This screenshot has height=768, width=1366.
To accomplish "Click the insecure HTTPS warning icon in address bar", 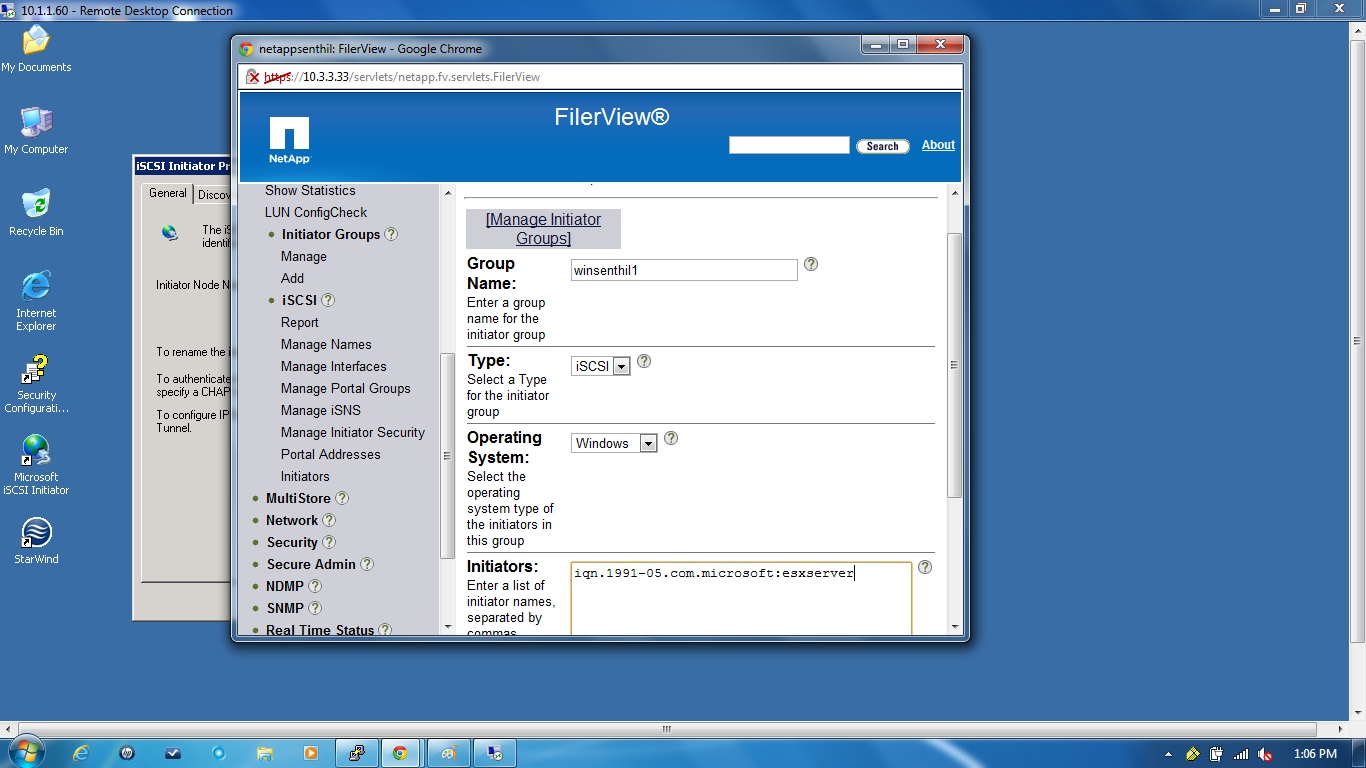I will click(x=253, y=77).
